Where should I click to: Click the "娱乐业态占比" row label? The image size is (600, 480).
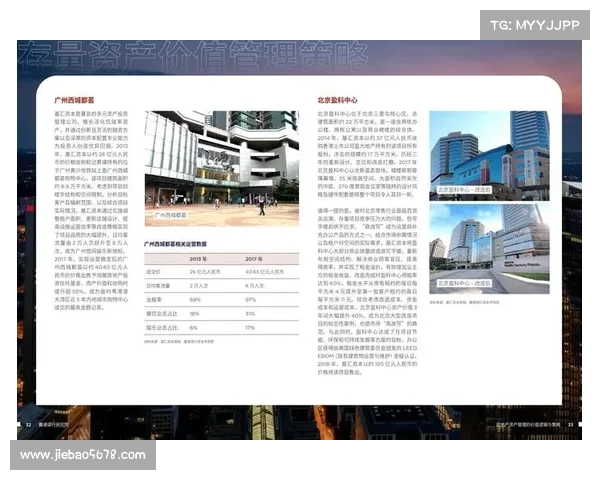[161, 328]
